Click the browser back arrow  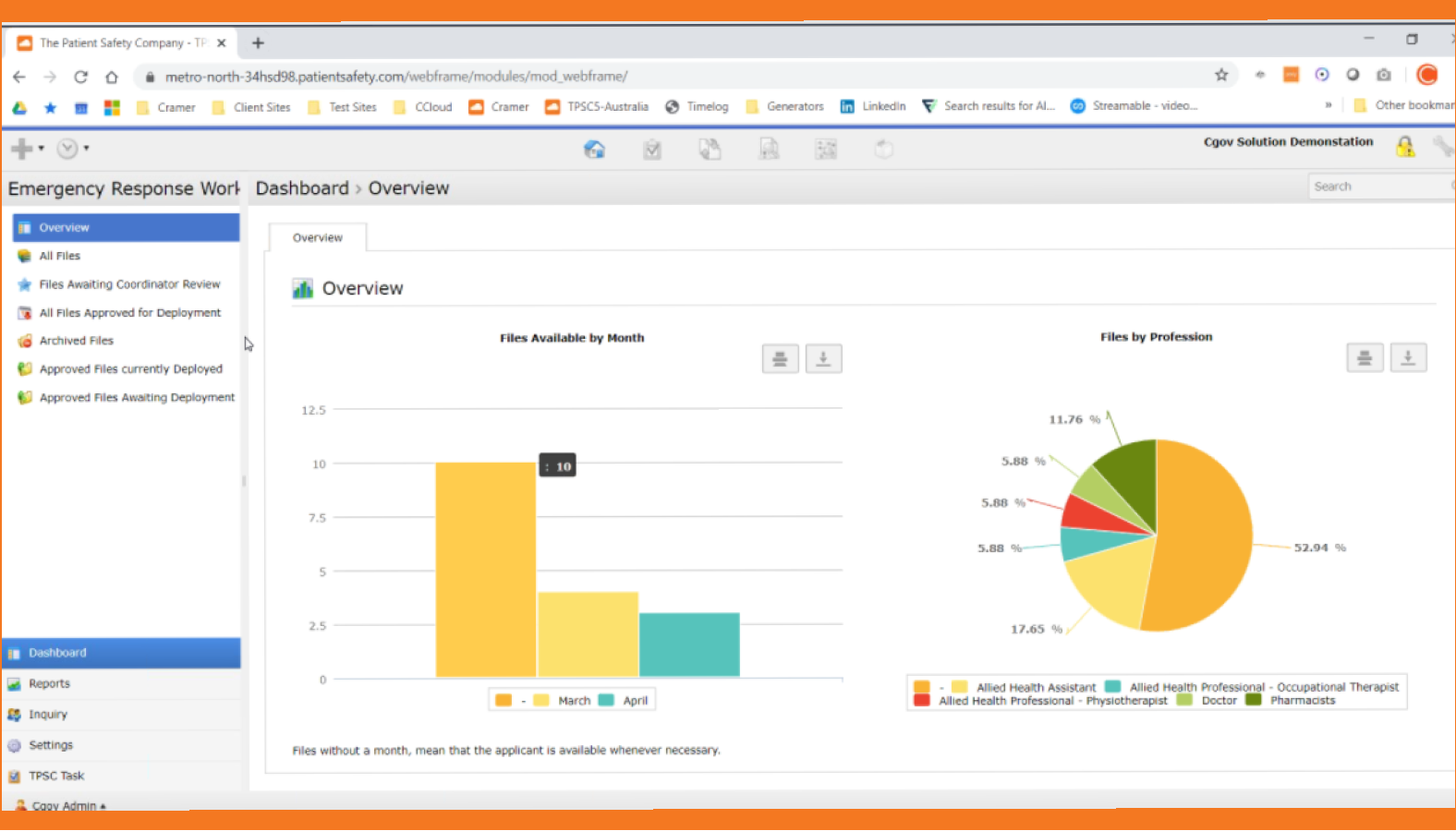point(19,77)
